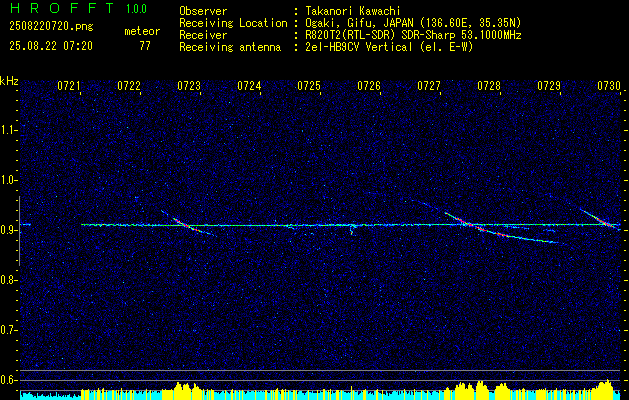Click the version number 1.0.0

136,9
